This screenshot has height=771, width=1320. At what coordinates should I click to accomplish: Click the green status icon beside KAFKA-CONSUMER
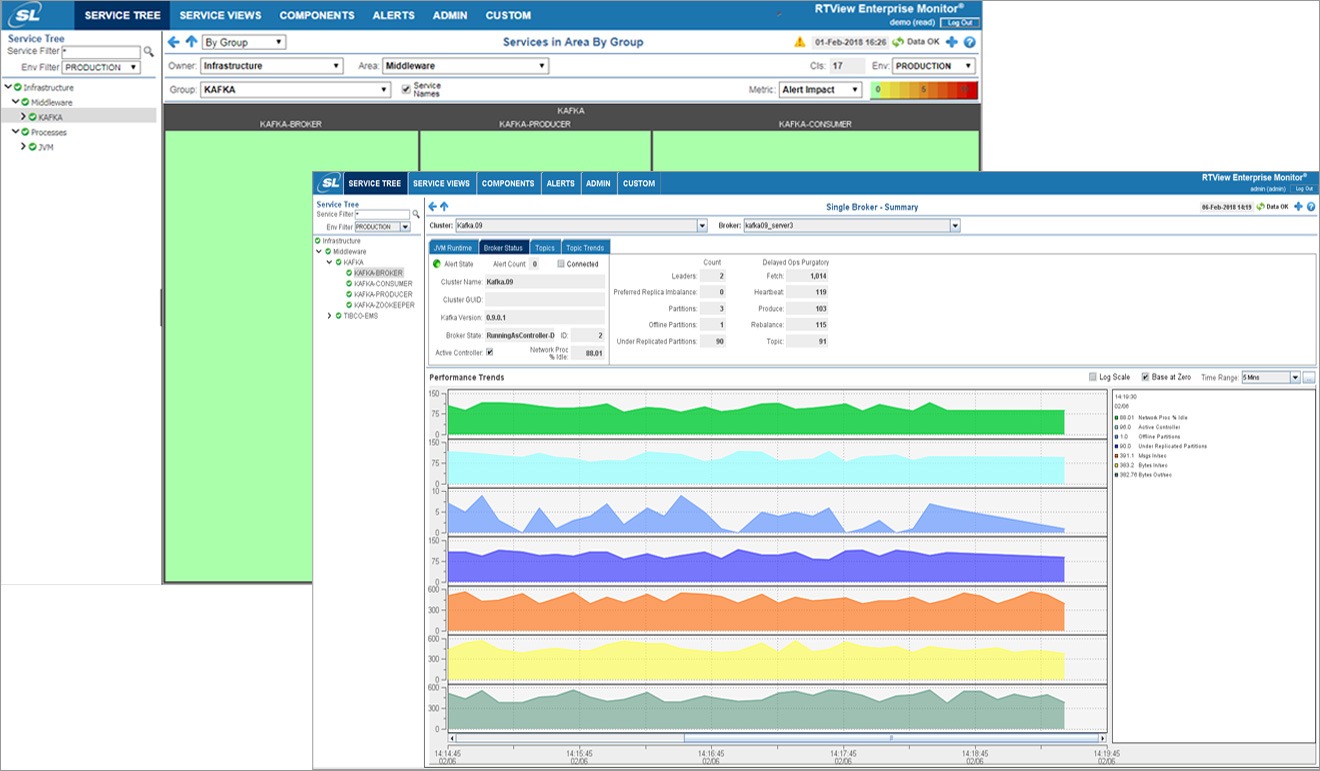click(349, 284)
